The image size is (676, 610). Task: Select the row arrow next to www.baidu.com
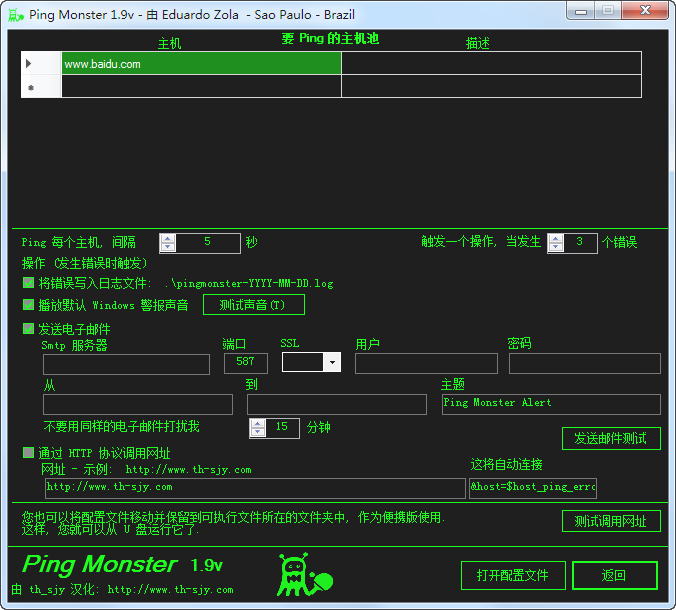pyautogui.click(x=30, y=64)
